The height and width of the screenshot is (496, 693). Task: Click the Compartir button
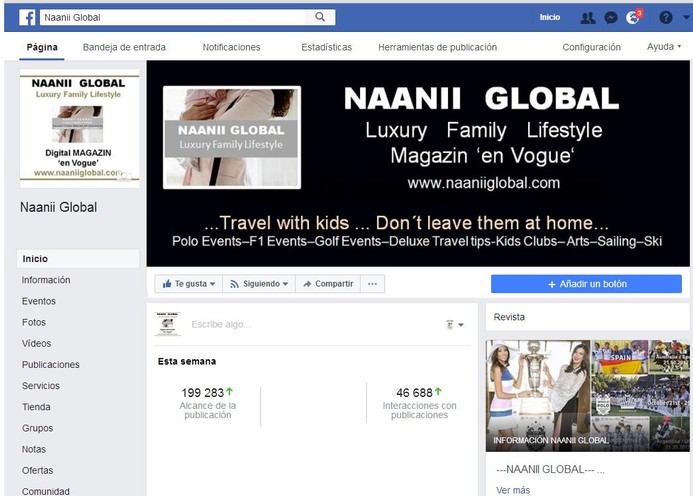point(328,284)
